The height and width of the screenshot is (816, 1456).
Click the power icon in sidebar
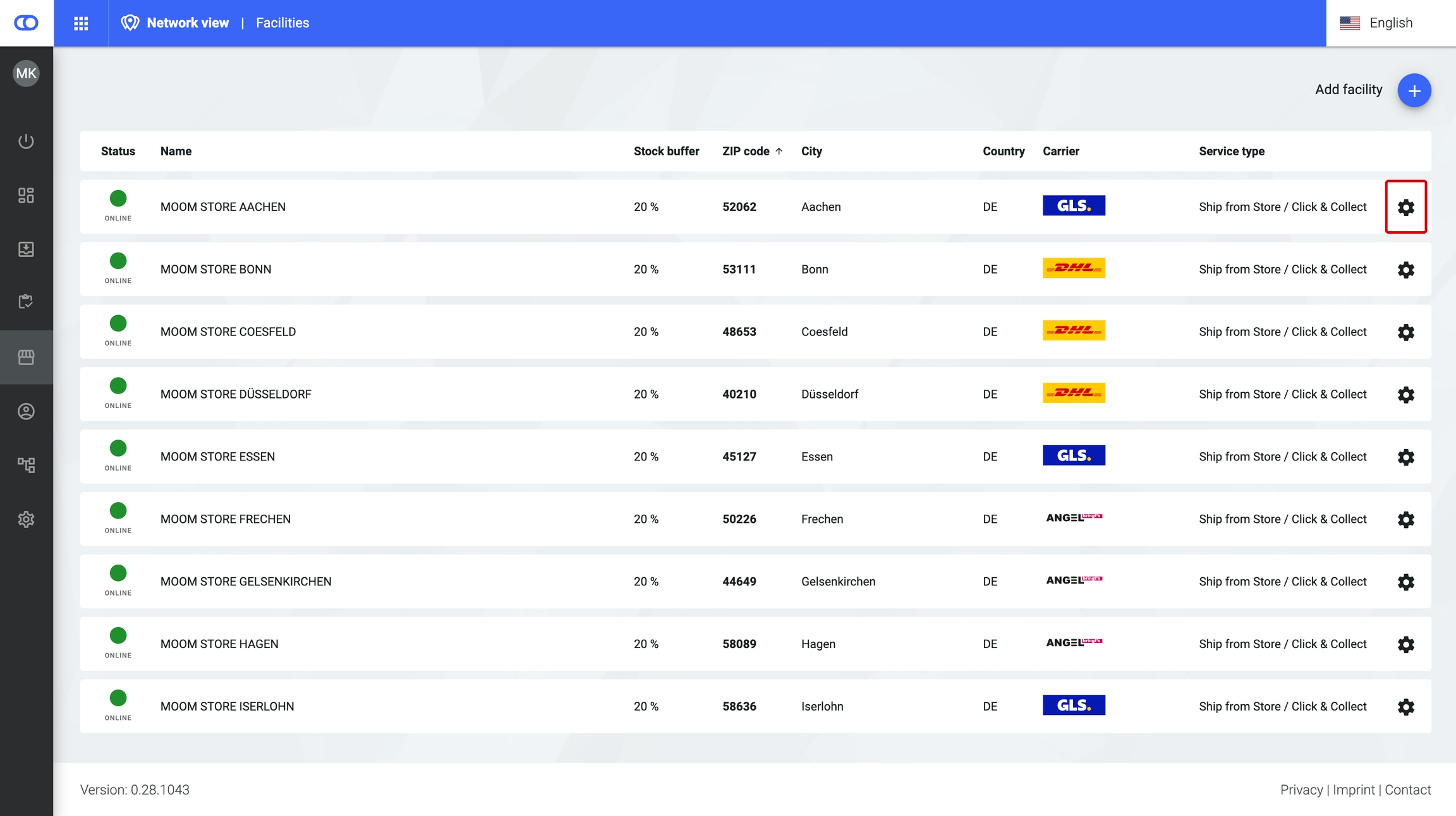[26, 141]
